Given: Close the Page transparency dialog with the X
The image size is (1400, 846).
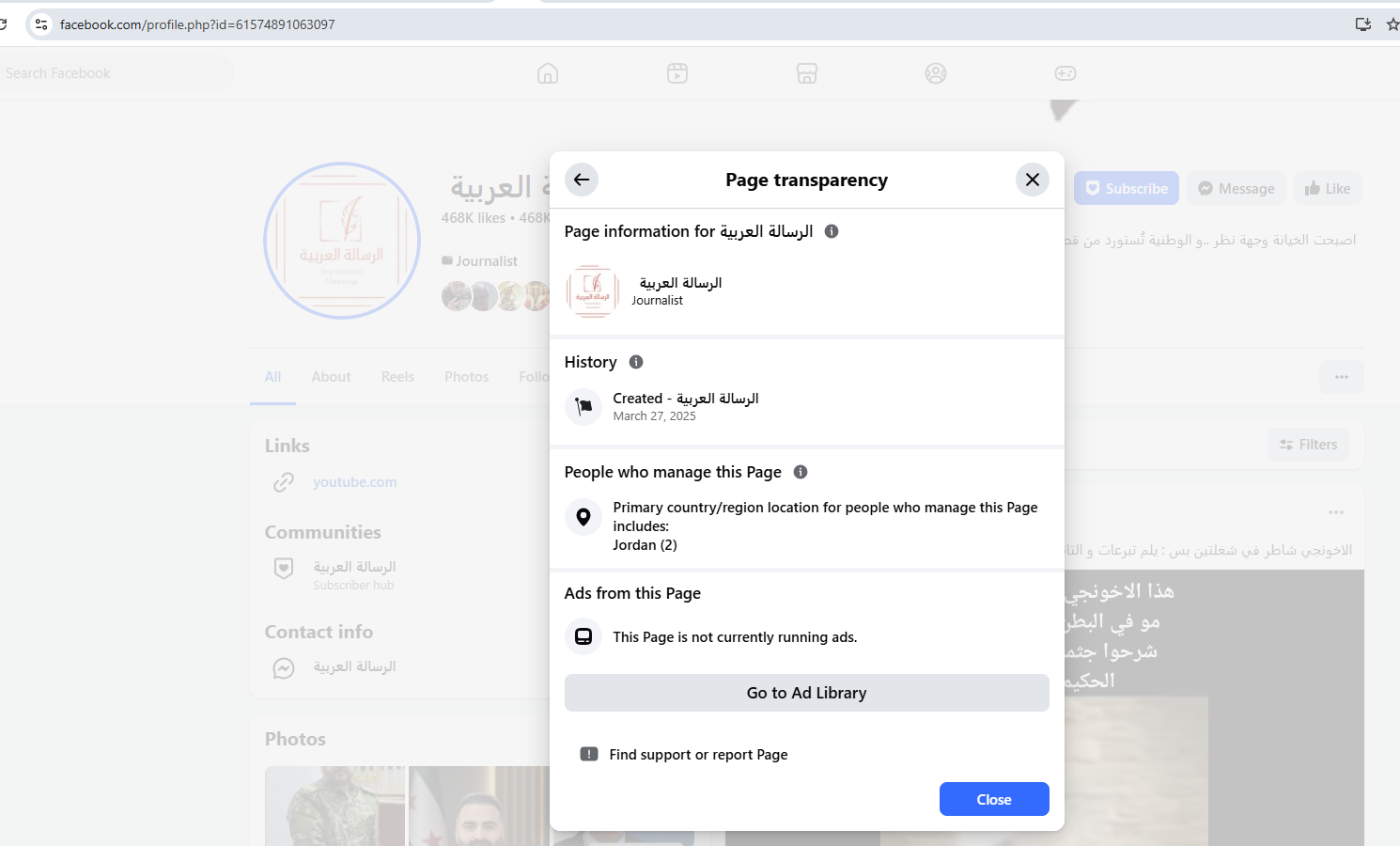Looking at the screenshot, I should [1033, 180].
